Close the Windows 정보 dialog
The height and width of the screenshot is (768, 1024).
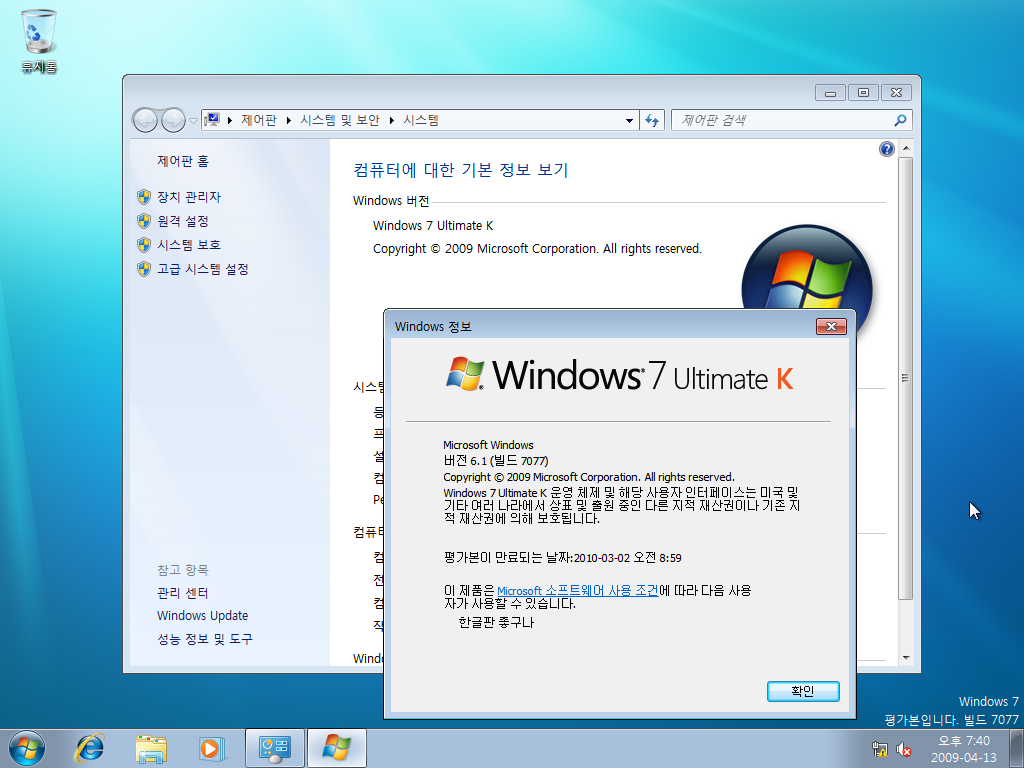[831, 326]
